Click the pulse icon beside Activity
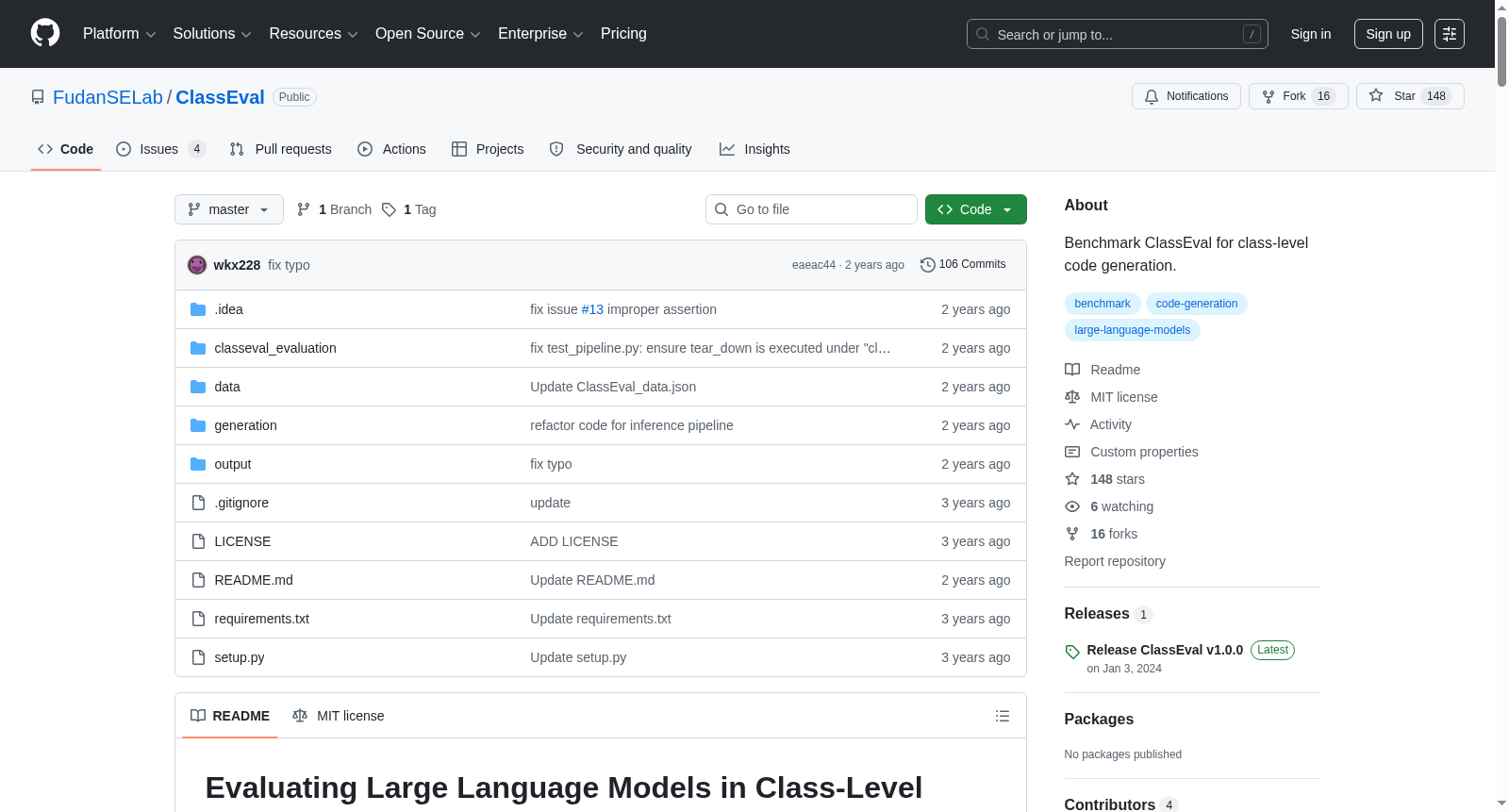 (x=1072, y=424)
